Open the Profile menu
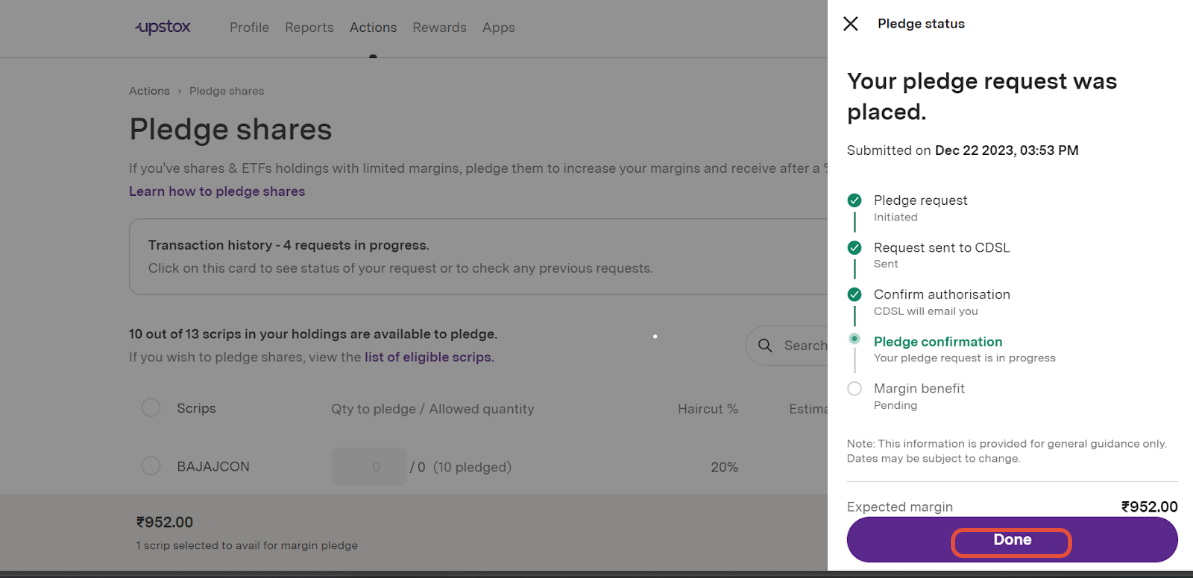This screenshot has width=1193, height=578. click(x=250, y=27)
